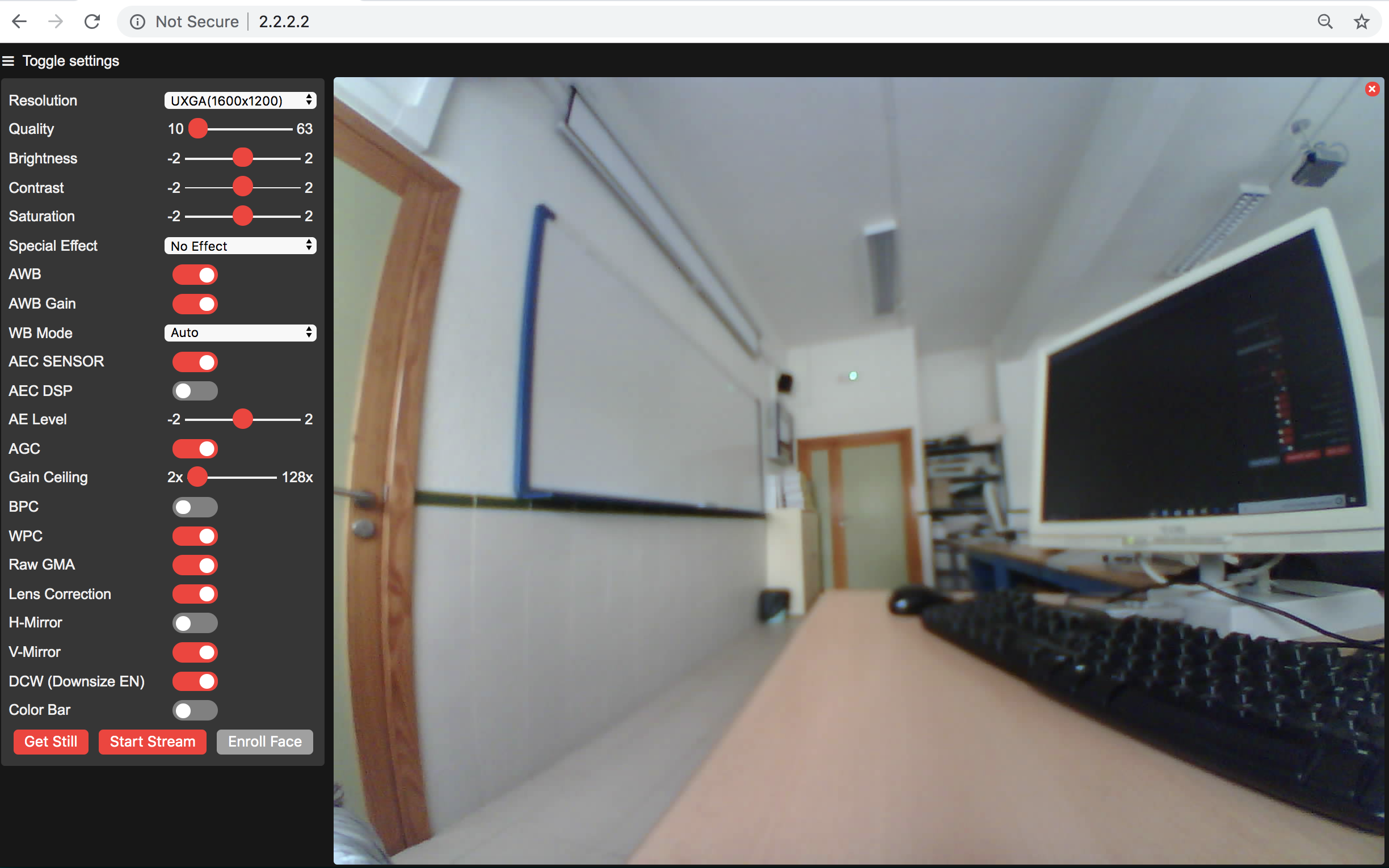The height and width of the screenshot is (868, 1389).
Task: Click the Get Still button
Action: [50, 741]
